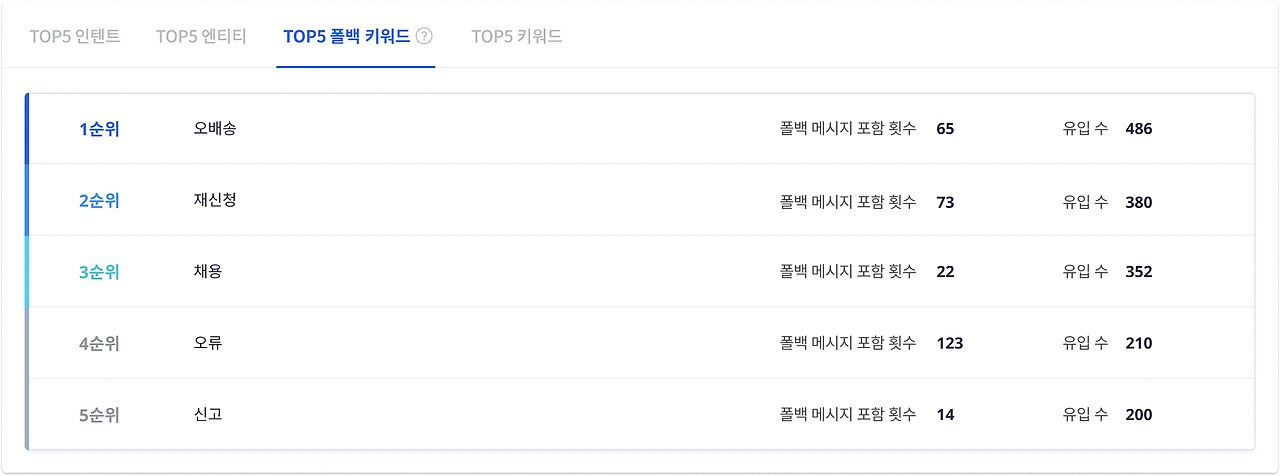Click fallback message count 73
This screenshot has width=1280, height=476.
click(x=945, y=202)
